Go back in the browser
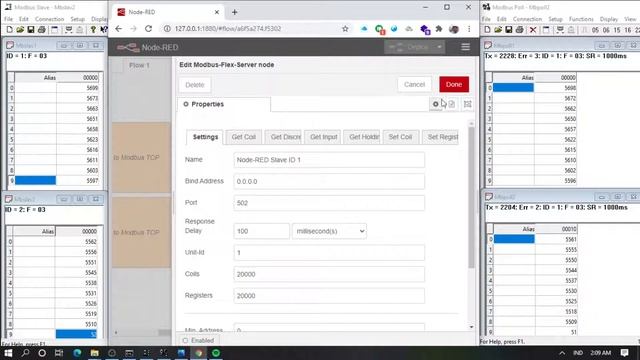This screenshot has height=360, width=640. 118,29
